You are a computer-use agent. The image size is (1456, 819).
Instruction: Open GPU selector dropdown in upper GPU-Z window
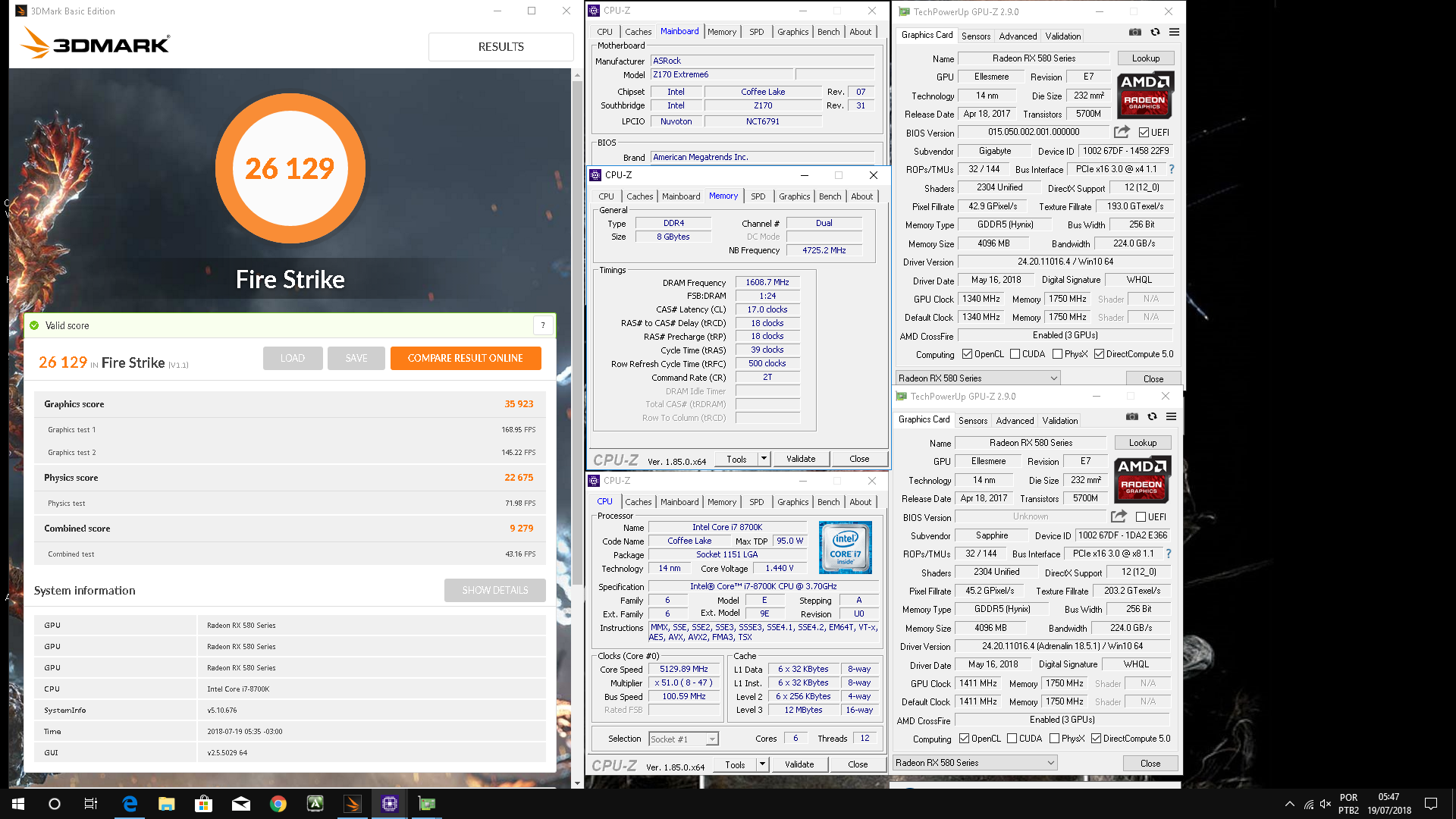click(x=978, y=378)
